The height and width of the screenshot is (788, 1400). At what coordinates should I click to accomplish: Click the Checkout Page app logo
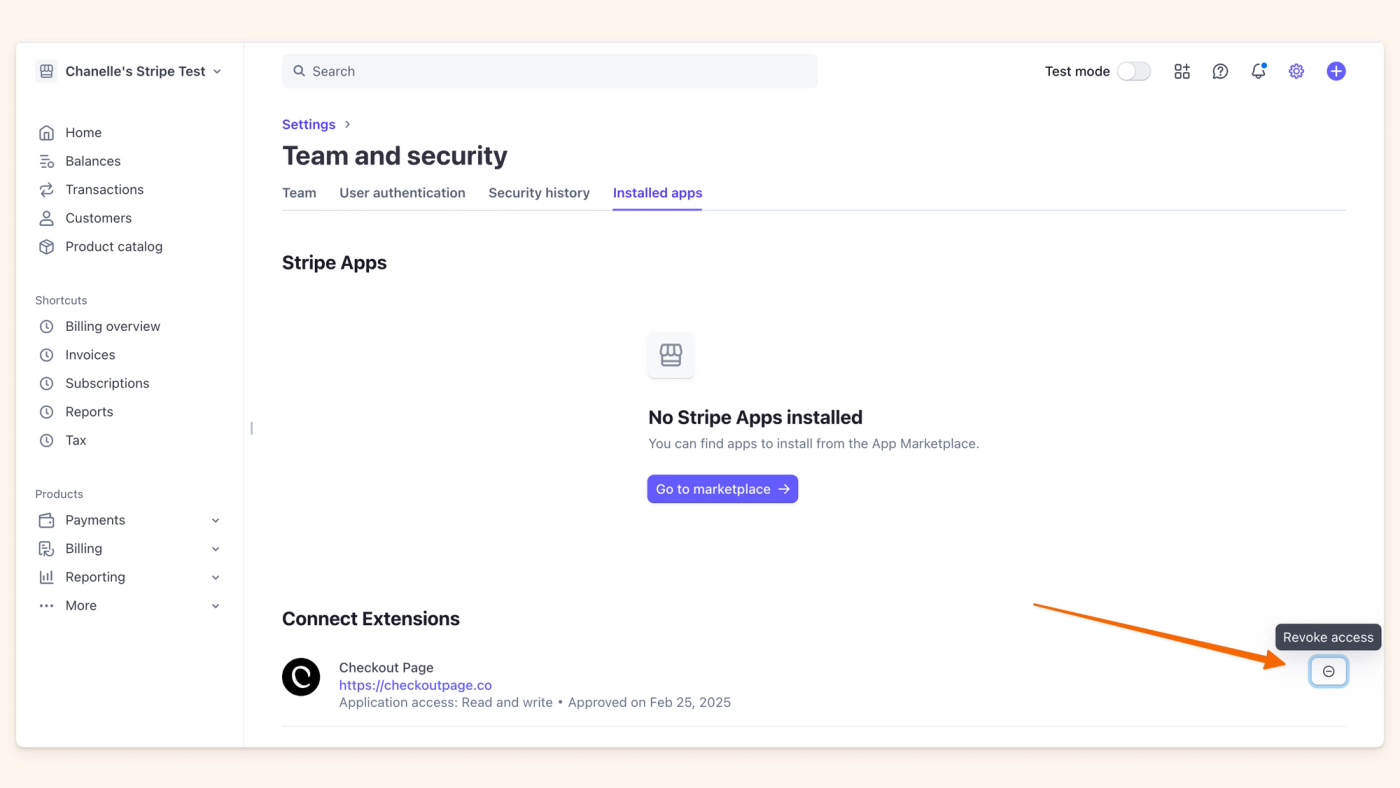(x=301, y=677)
